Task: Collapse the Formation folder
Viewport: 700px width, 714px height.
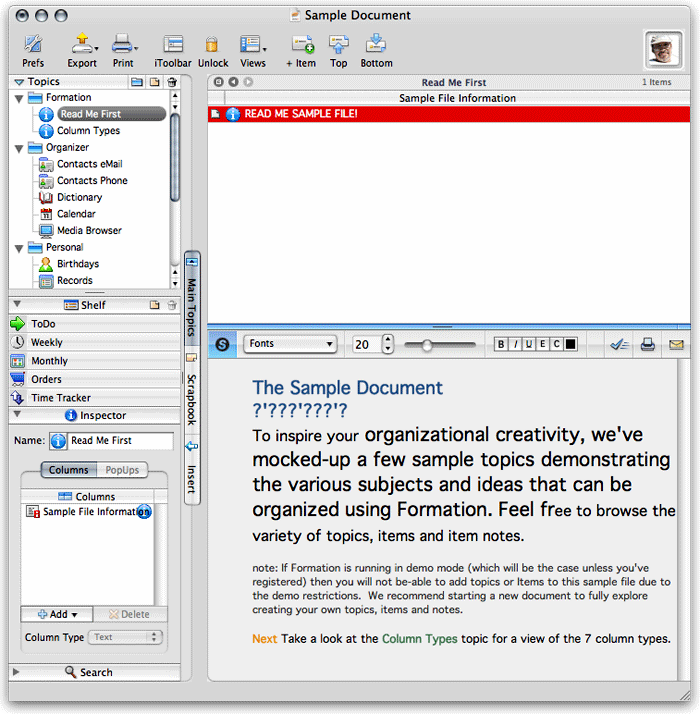Action: (x=19, y=98)
